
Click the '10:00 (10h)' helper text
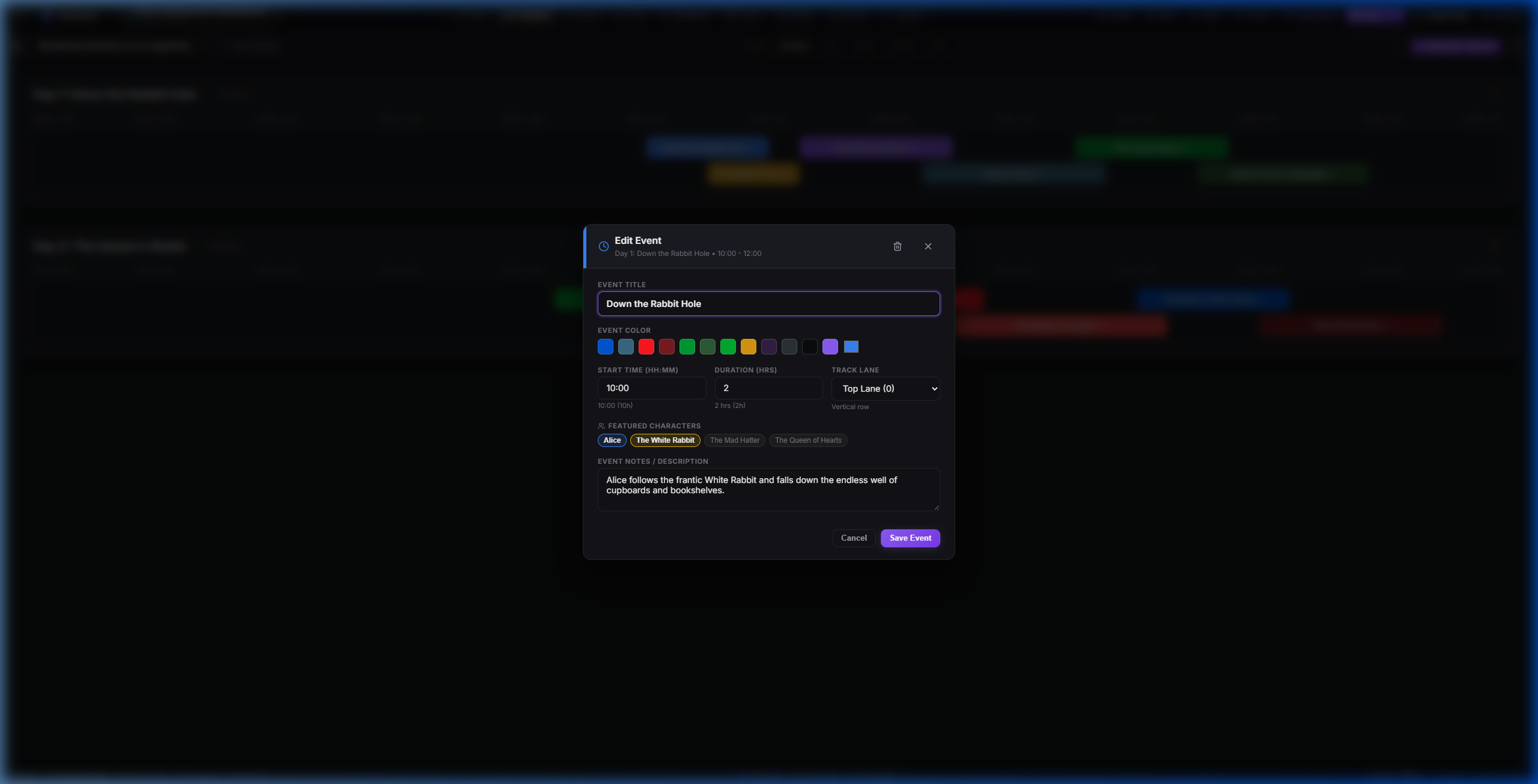coord(615,406)
